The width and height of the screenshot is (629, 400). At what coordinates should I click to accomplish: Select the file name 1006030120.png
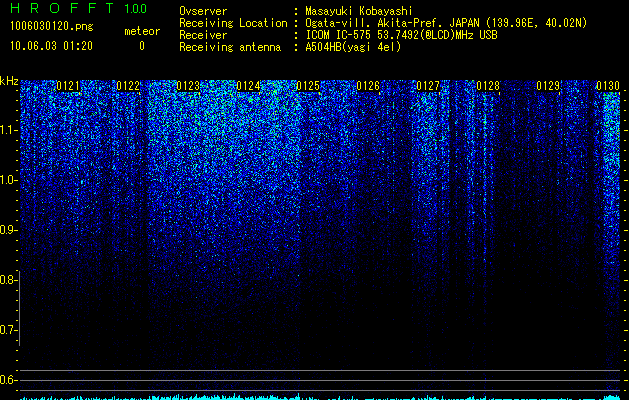tap(52, 27)
